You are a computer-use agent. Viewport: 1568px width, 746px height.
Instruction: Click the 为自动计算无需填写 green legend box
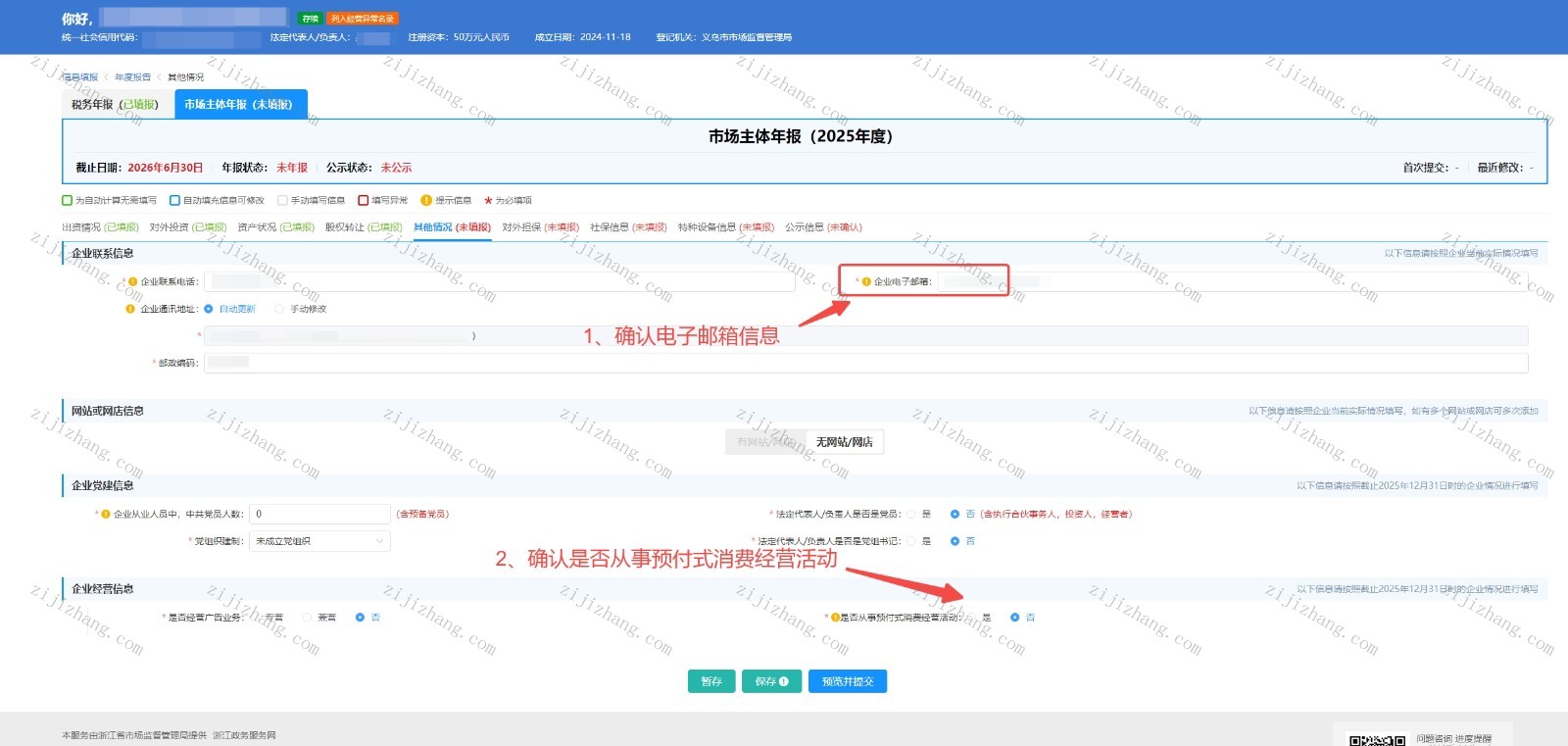click(68, 200)
